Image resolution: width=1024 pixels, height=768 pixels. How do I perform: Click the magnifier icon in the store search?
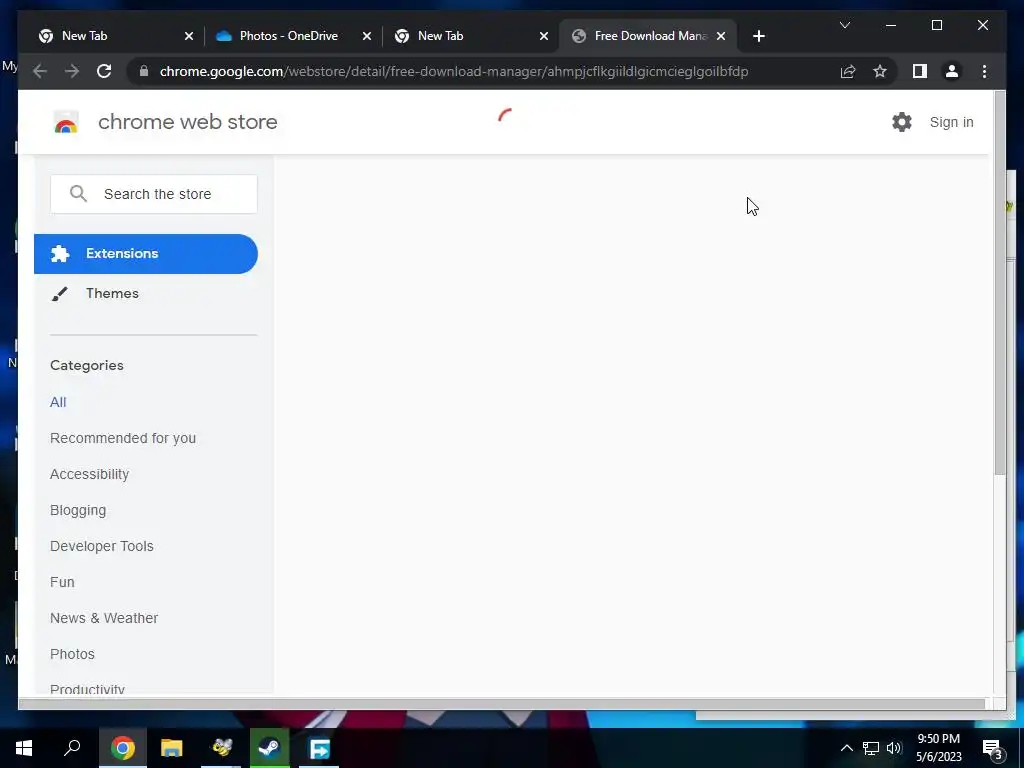(78, 193)
